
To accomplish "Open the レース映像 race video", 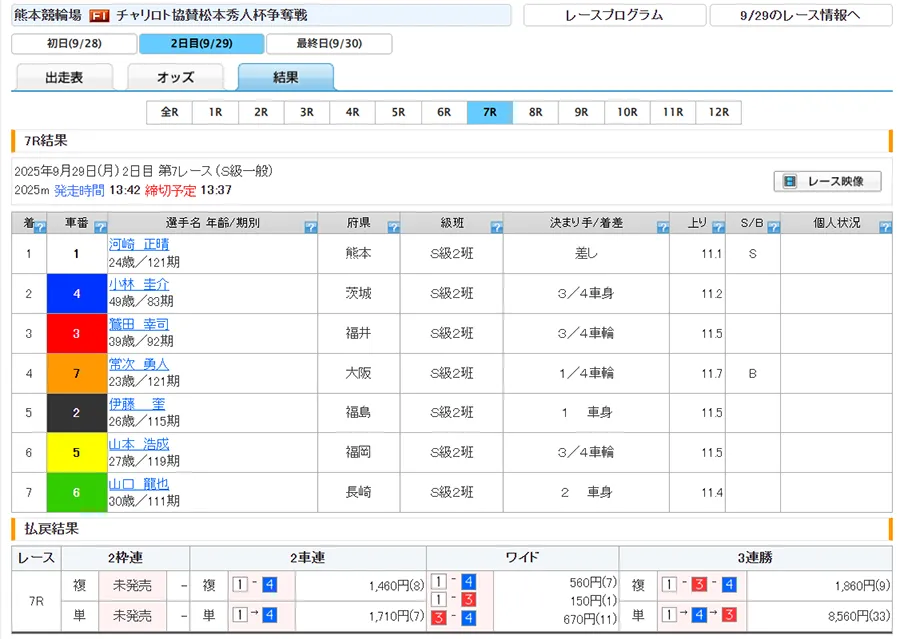I will click(827, 181).
